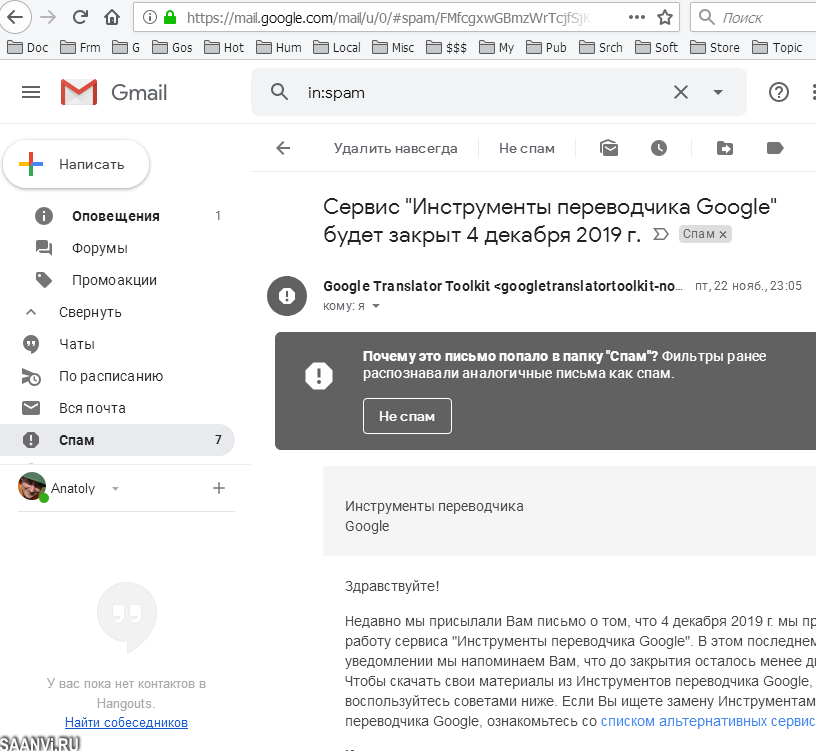Image resolution: width=816 pixels, height=751 pixels.
Task: Add Hangouts contact plus icon
Action: [x=219, y=488]
